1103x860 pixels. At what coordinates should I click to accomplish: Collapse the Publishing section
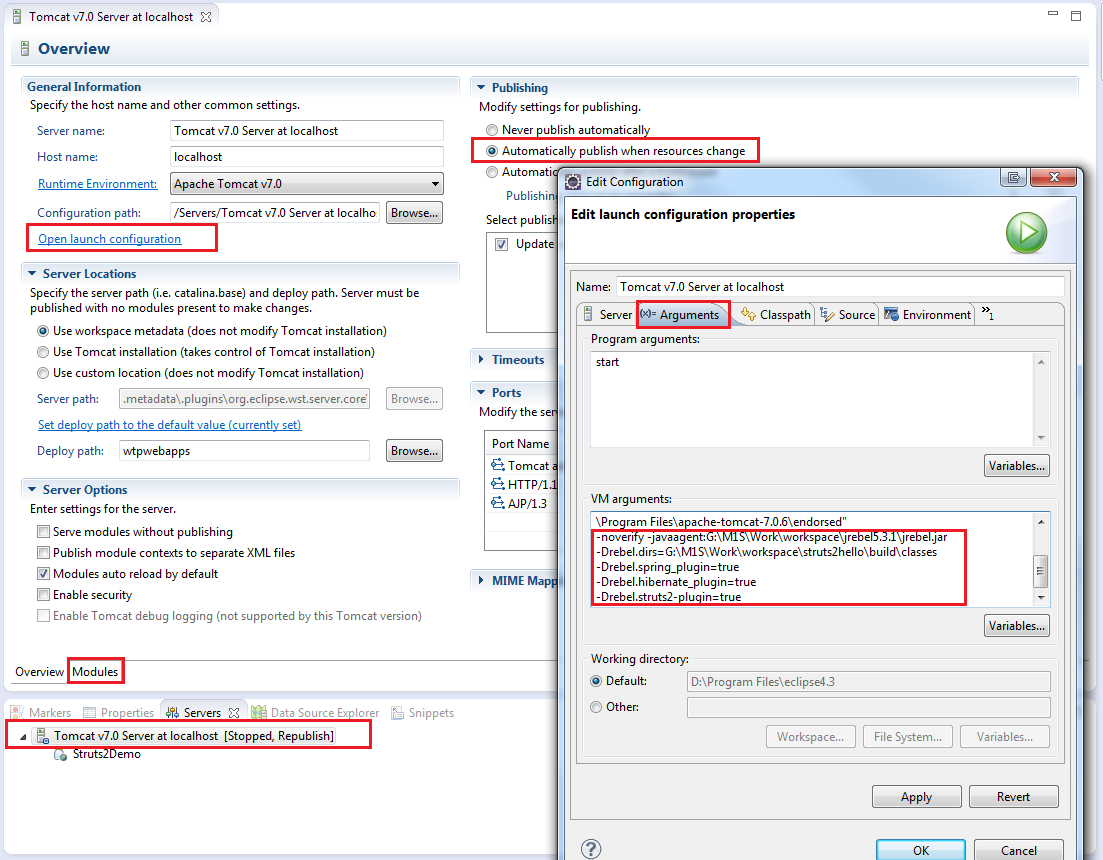[x=481, y=88]
